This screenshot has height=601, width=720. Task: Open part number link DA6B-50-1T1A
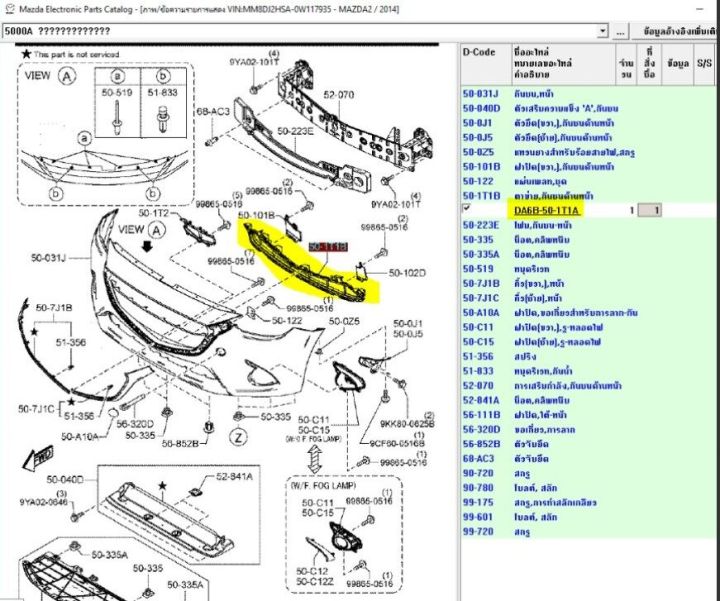tap(546, 211)
